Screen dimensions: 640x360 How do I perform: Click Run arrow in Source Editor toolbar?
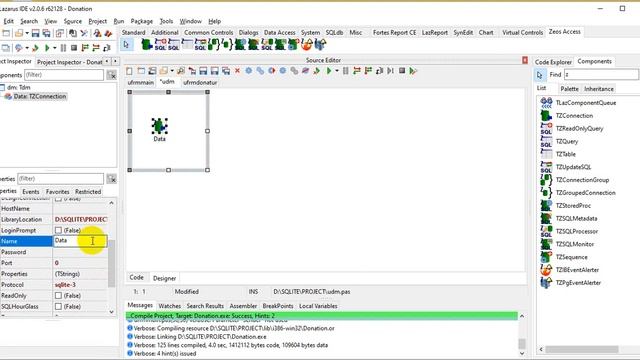pos(329,71)
